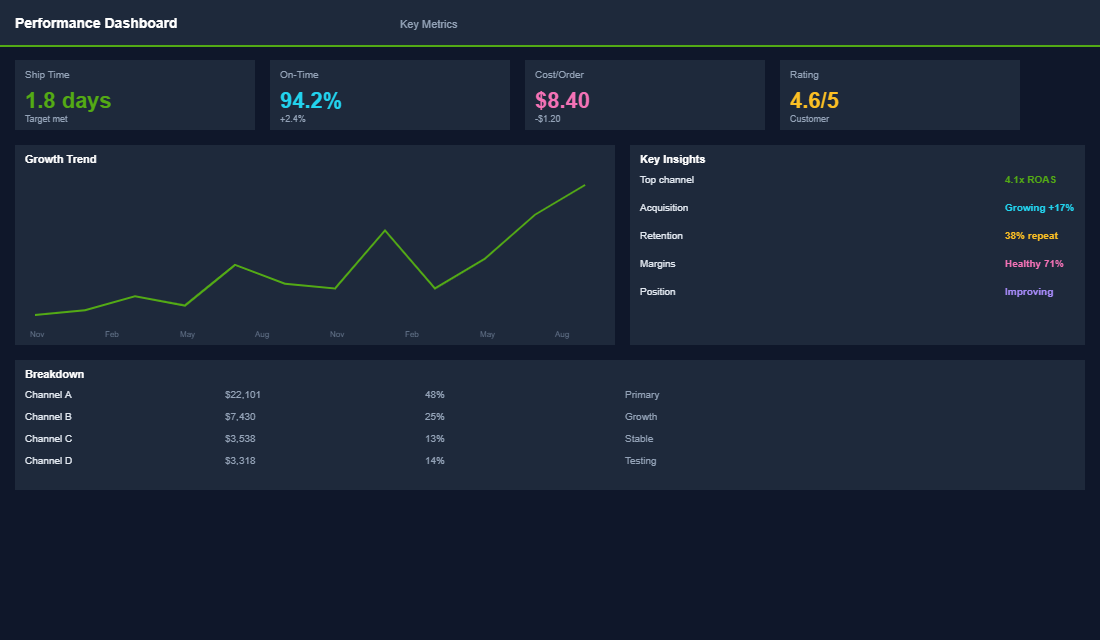This screenshot has width=1100, height=640.
Task: Click the 4.1x ROAS insight value
Action: click(x=1029, y=179)
